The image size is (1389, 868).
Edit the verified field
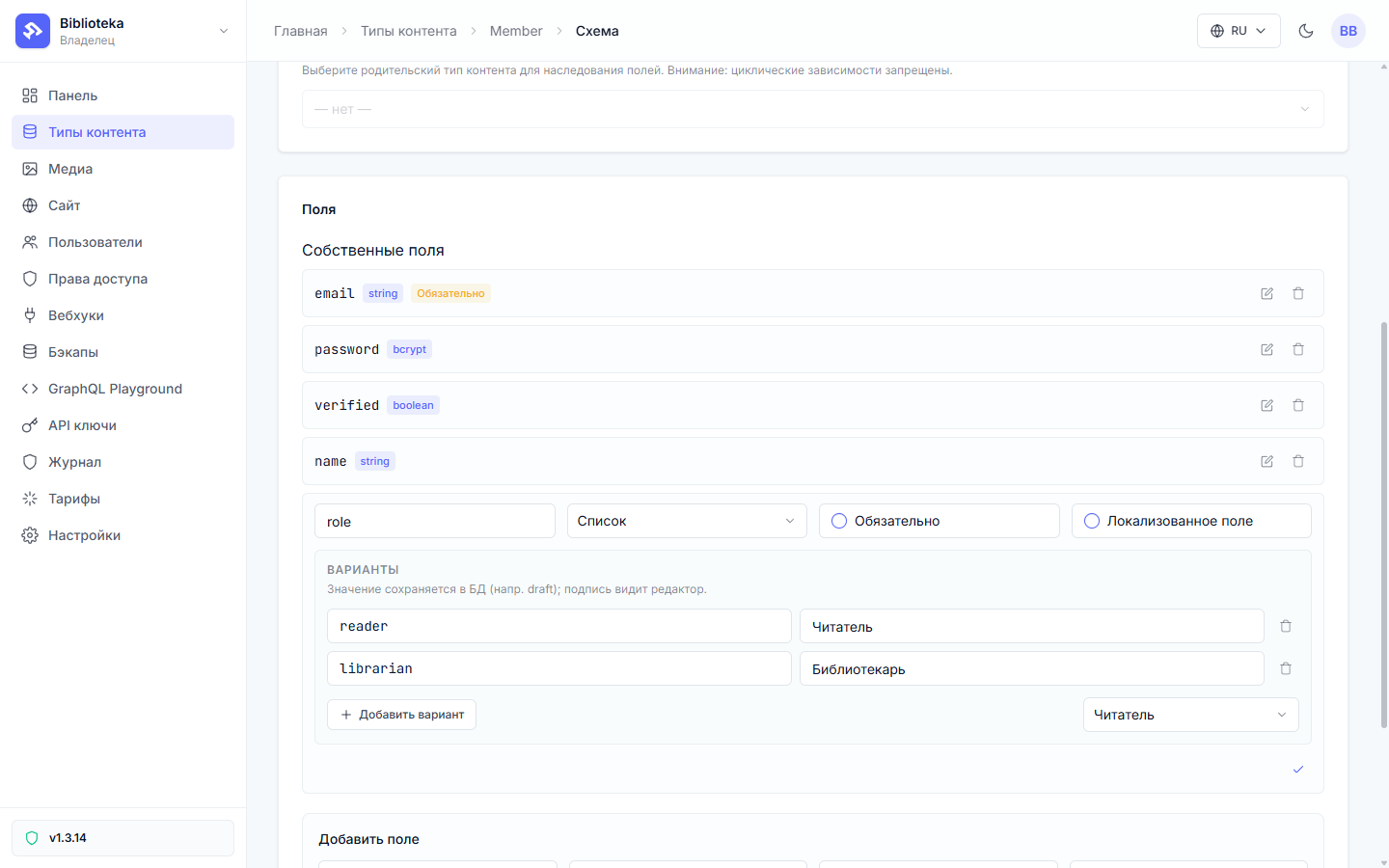tap(1267, 405)
